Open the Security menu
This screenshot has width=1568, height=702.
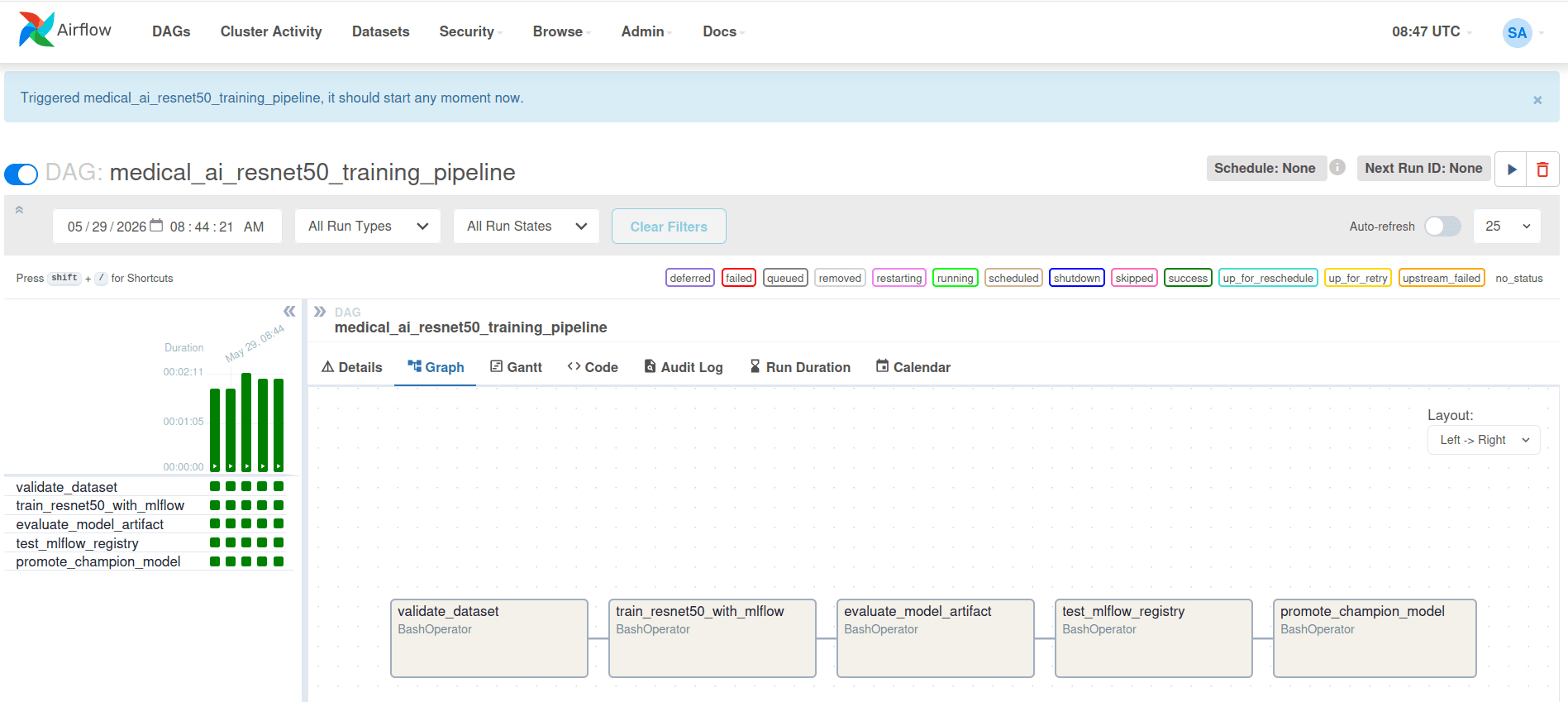pos(469,31)
